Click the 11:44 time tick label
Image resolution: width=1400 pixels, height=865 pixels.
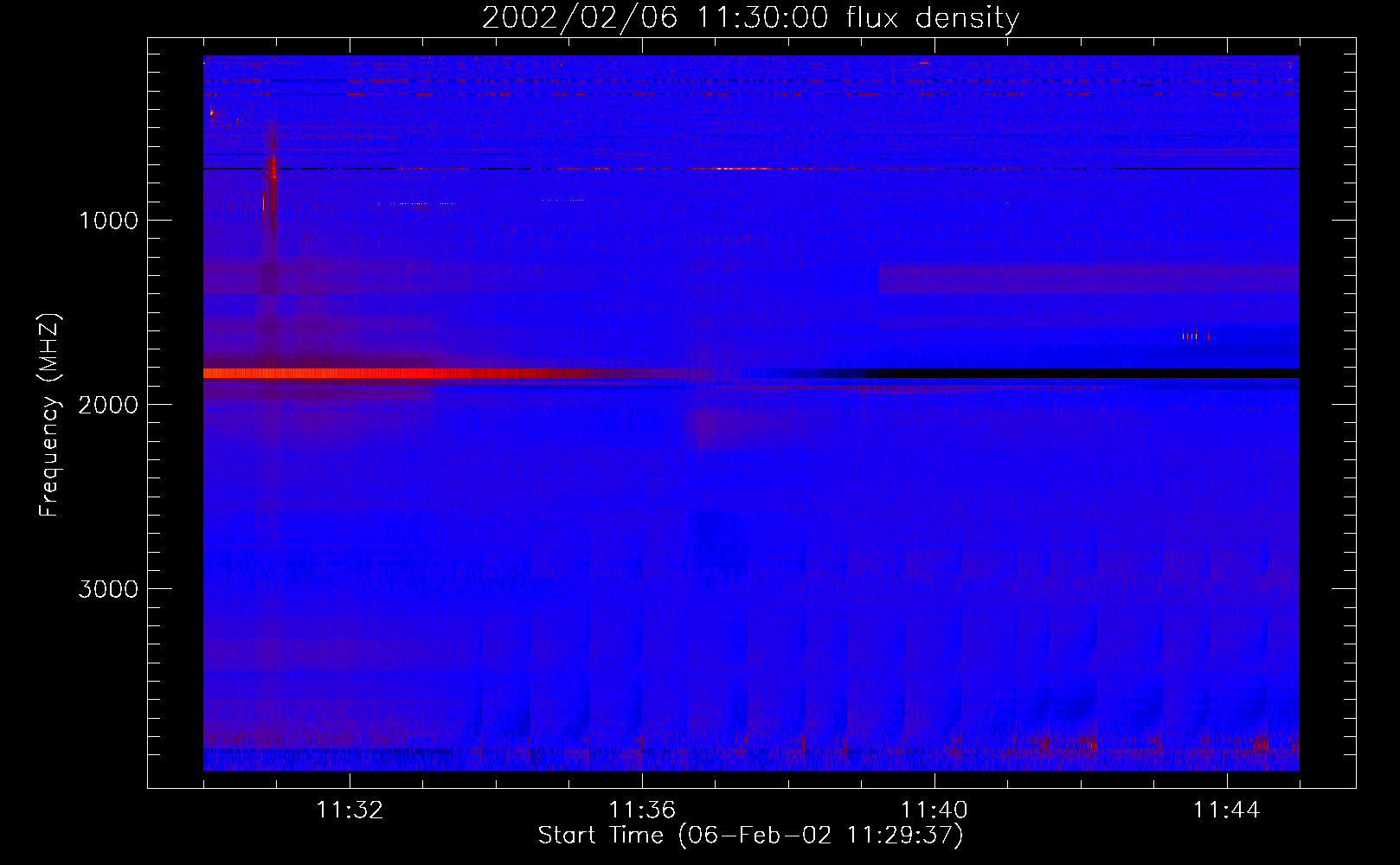point(1227,810)
